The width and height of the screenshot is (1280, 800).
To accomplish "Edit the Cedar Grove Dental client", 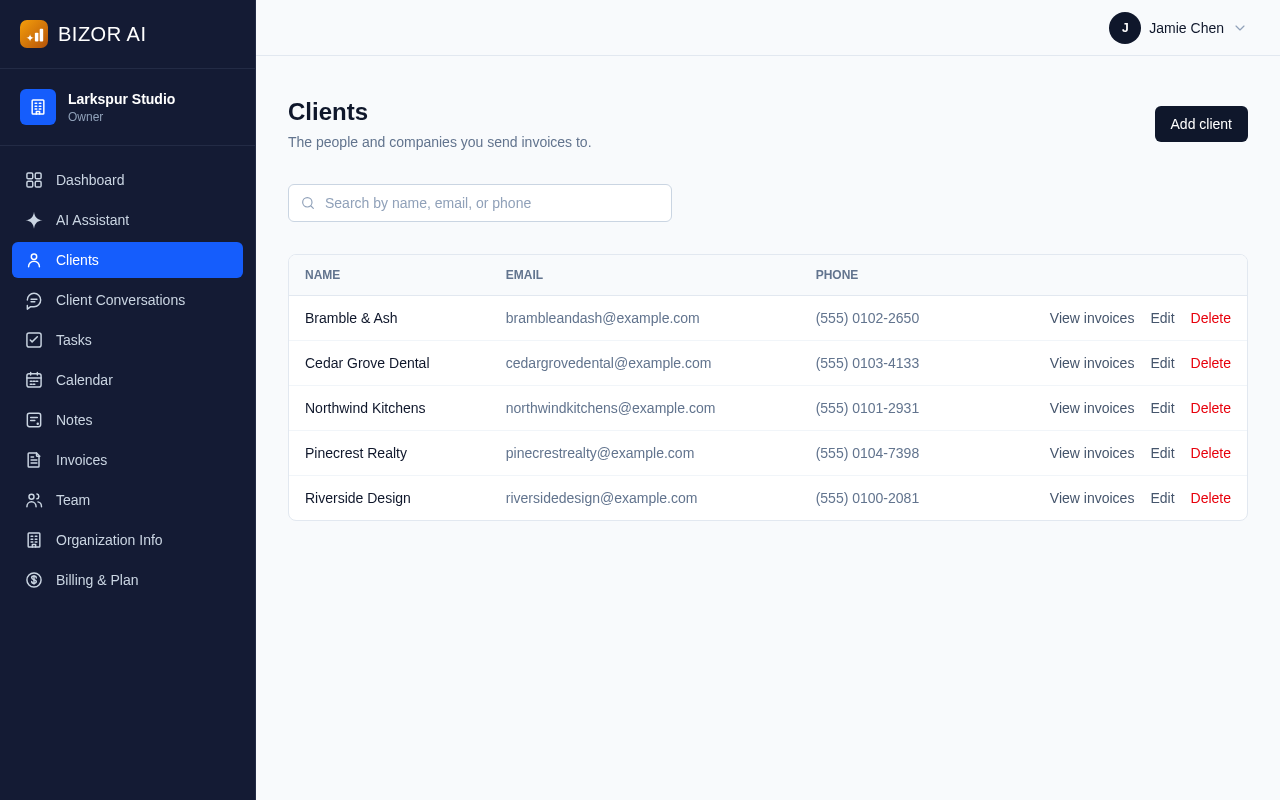I will [1162, 363].
